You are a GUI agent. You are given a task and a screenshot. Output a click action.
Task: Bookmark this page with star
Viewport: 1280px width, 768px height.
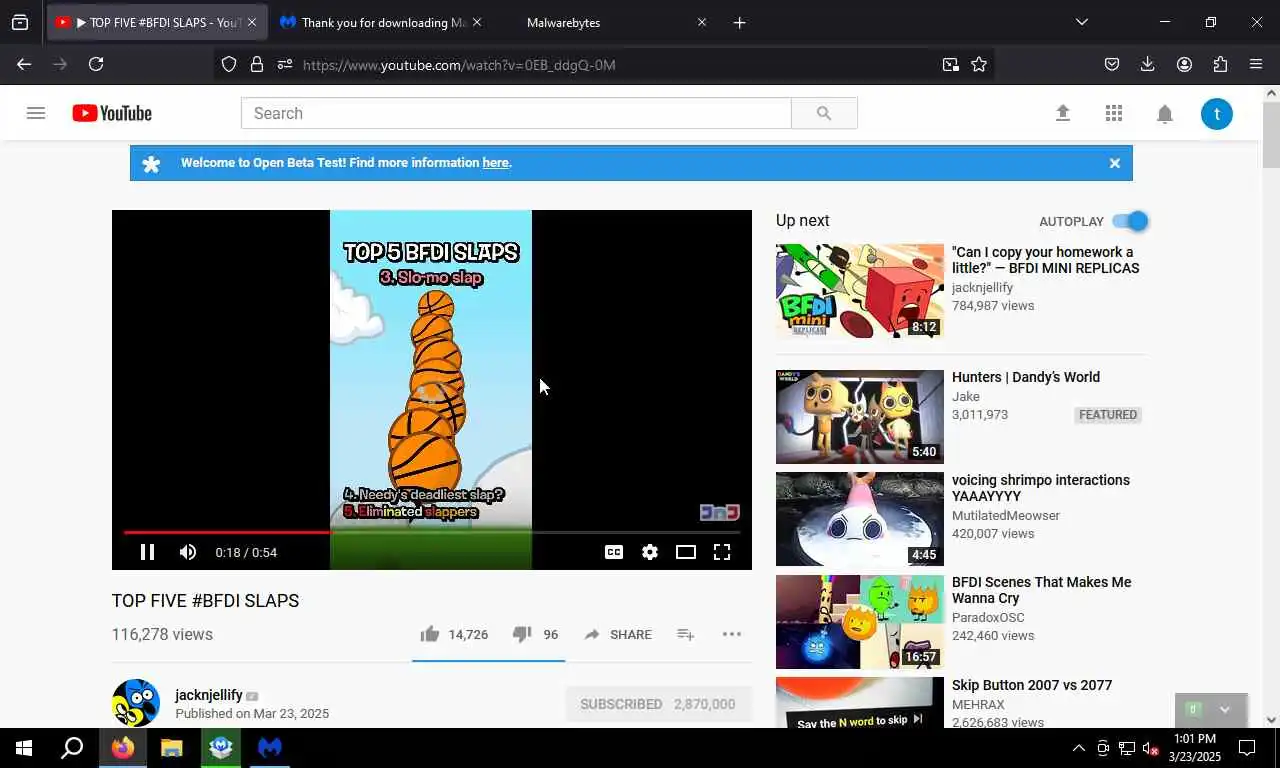pyautogui.click(x=979, y=64)
